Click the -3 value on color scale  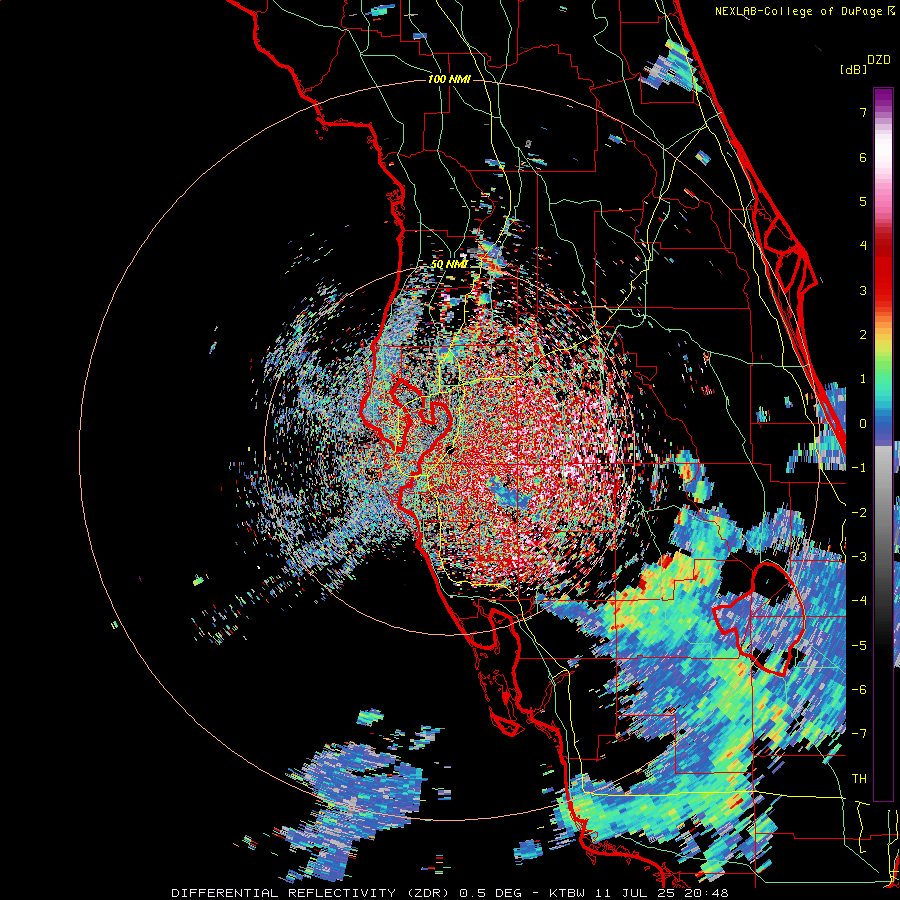coord(859,557)
